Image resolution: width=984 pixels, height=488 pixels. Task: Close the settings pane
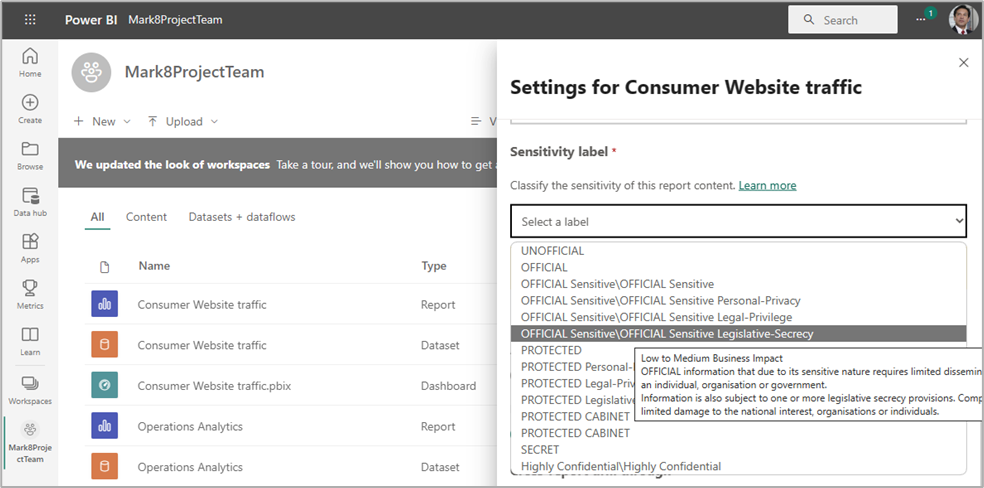click(x=964, y=62)
